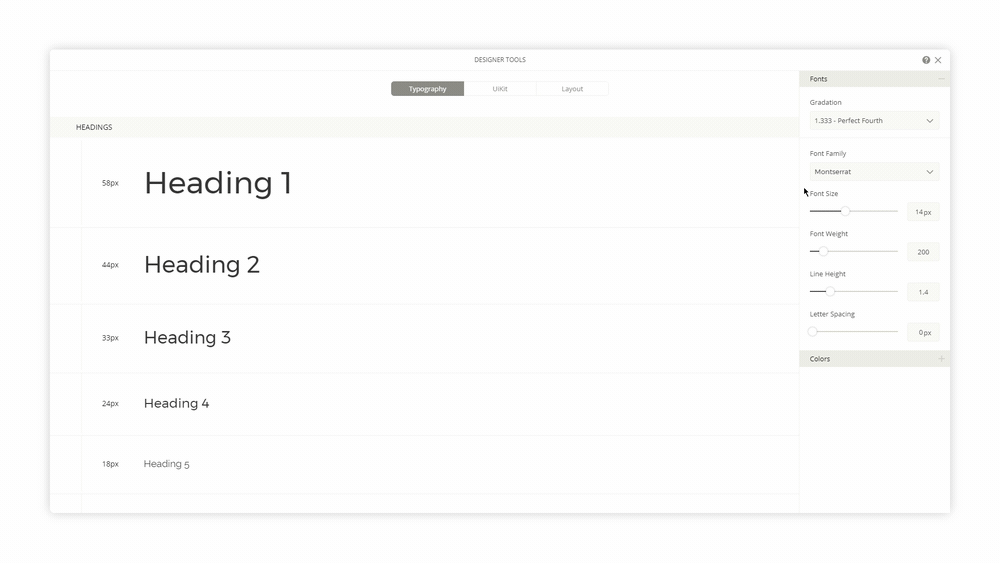Focus the Line Height 1.4 input field
This screenshot has width=1000, height=563.
click(x=922, y=292)
